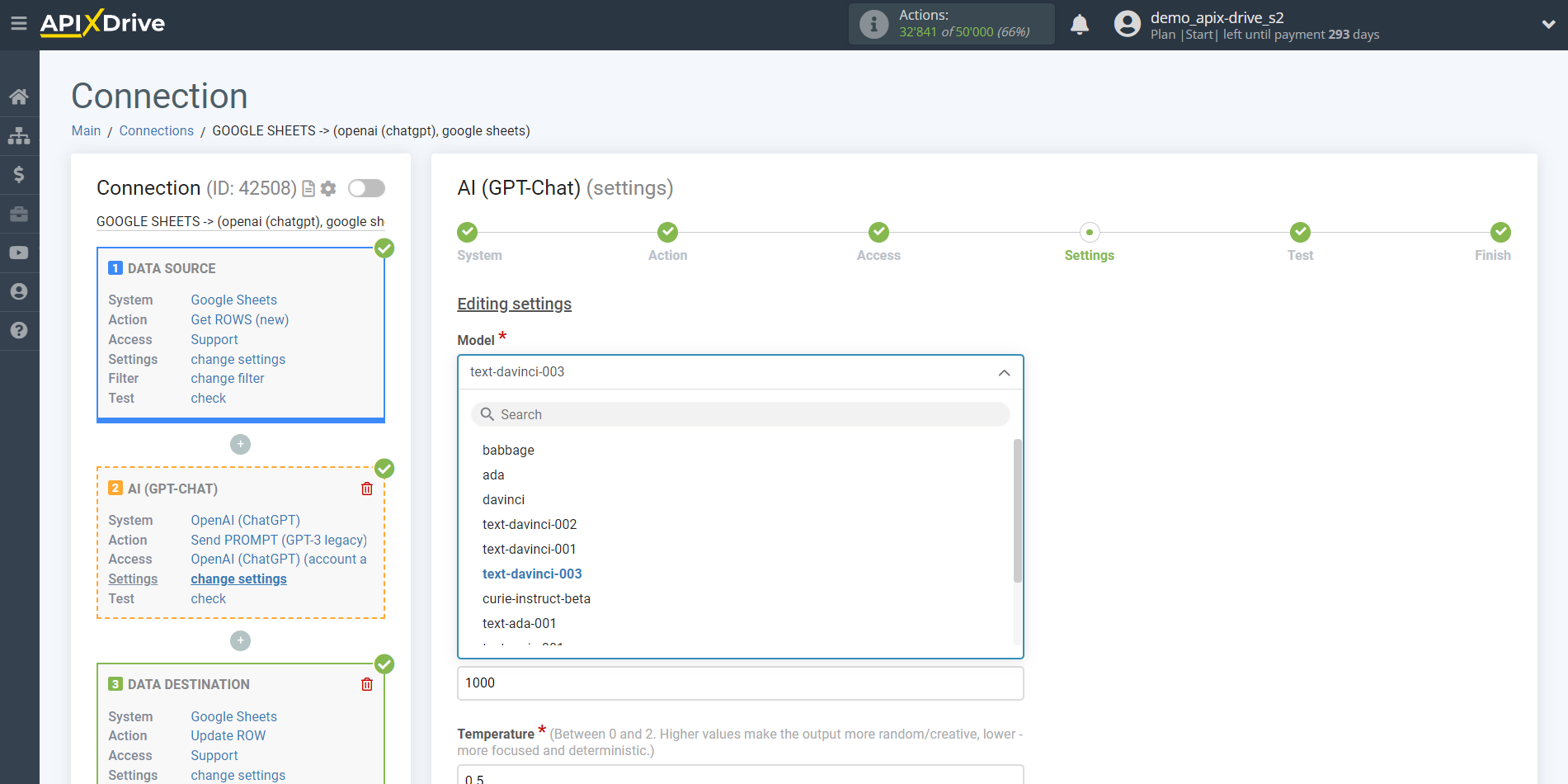Click Data Source change settings link
The height and width of the screenshot is (784, 1568).
click(x=238, y=359)
